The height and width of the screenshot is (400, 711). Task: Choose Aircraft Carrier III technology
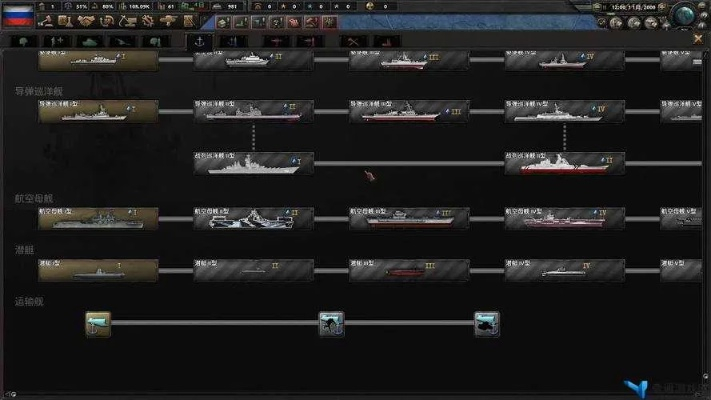tap(409, 218)
